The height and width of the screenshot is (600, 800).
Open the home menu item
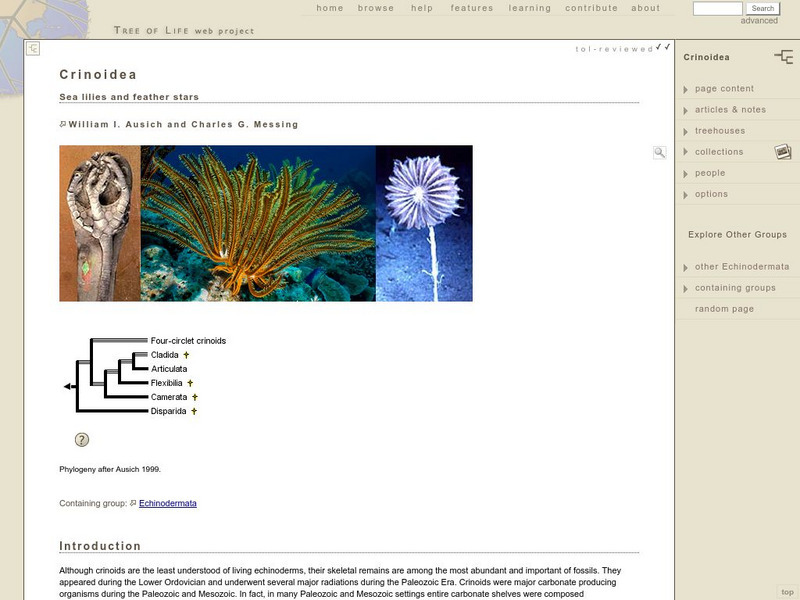coord(330,8)
